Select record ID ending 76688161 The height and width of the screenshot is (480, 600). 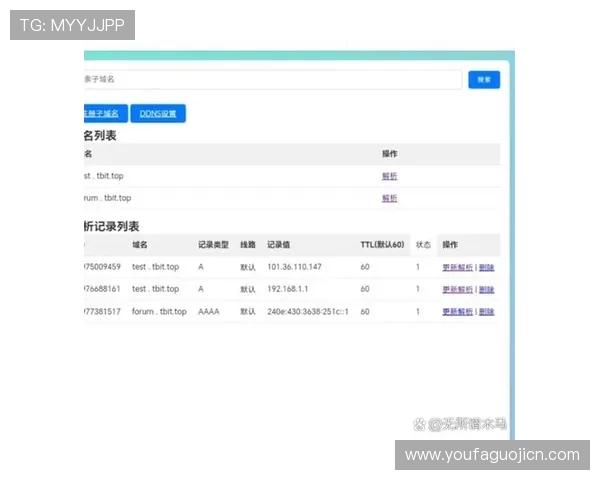pyautogui.click(x=102, y=289)
